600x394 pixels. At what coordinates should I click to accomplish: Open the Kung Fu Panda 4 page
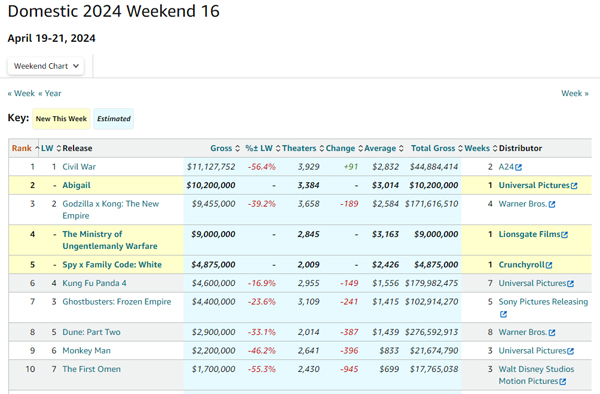[95, 283]
